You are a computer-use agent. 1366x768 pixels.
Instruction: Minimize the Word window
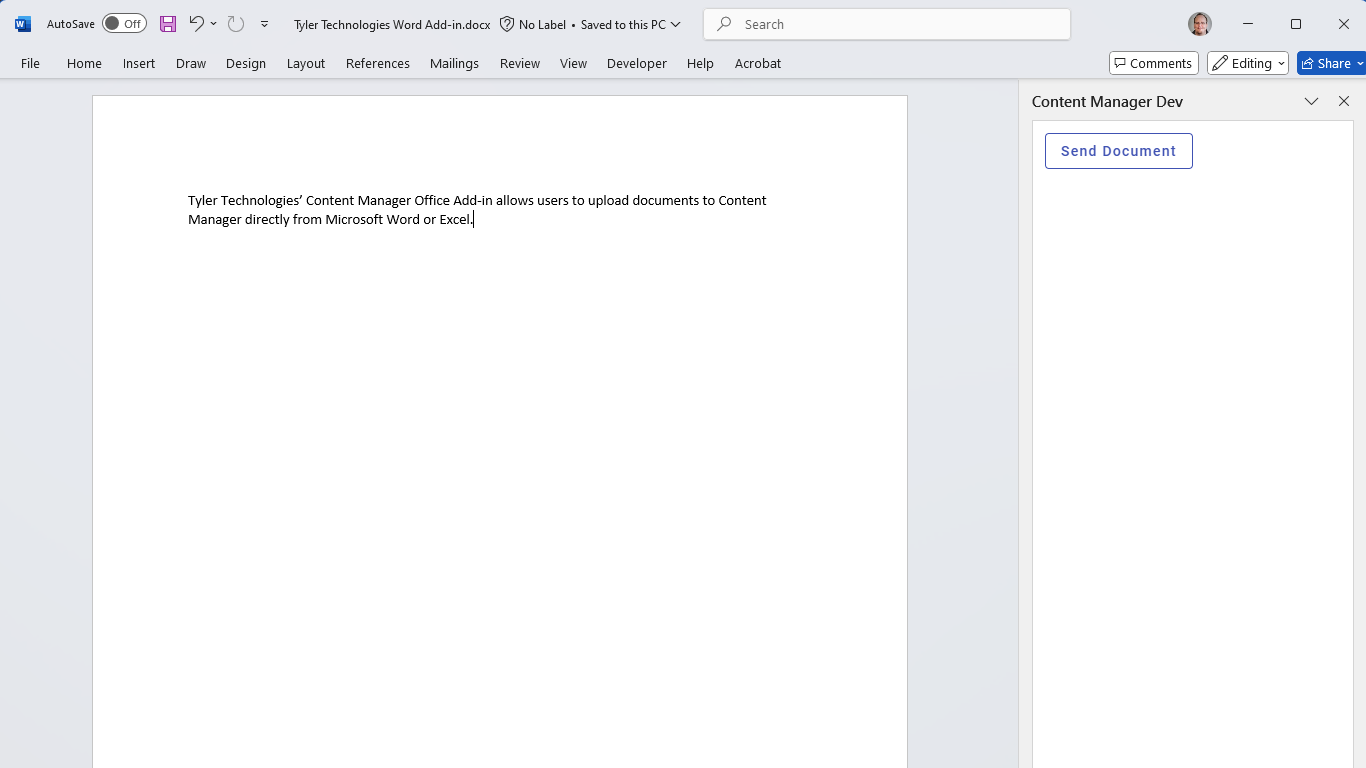point(1248,24)
